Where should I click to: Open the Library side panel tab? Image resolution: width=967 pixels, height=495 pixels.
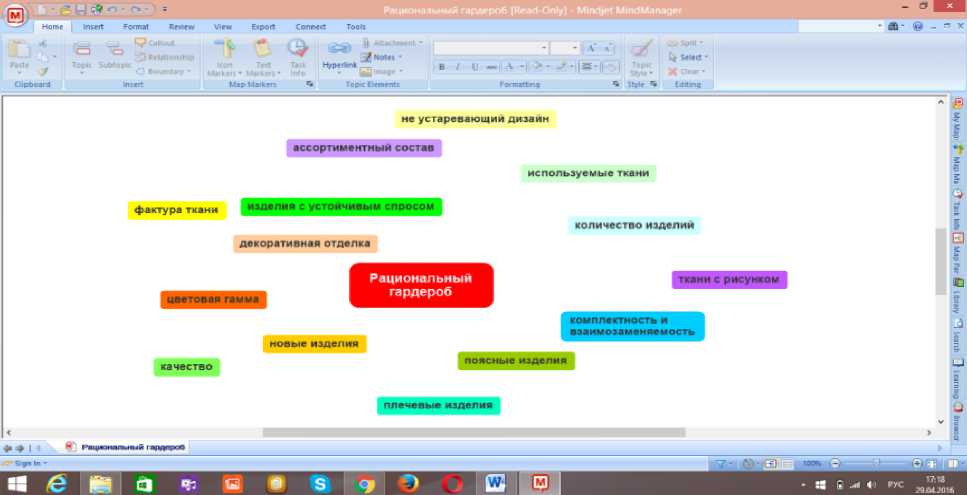[x=957, y=297]
